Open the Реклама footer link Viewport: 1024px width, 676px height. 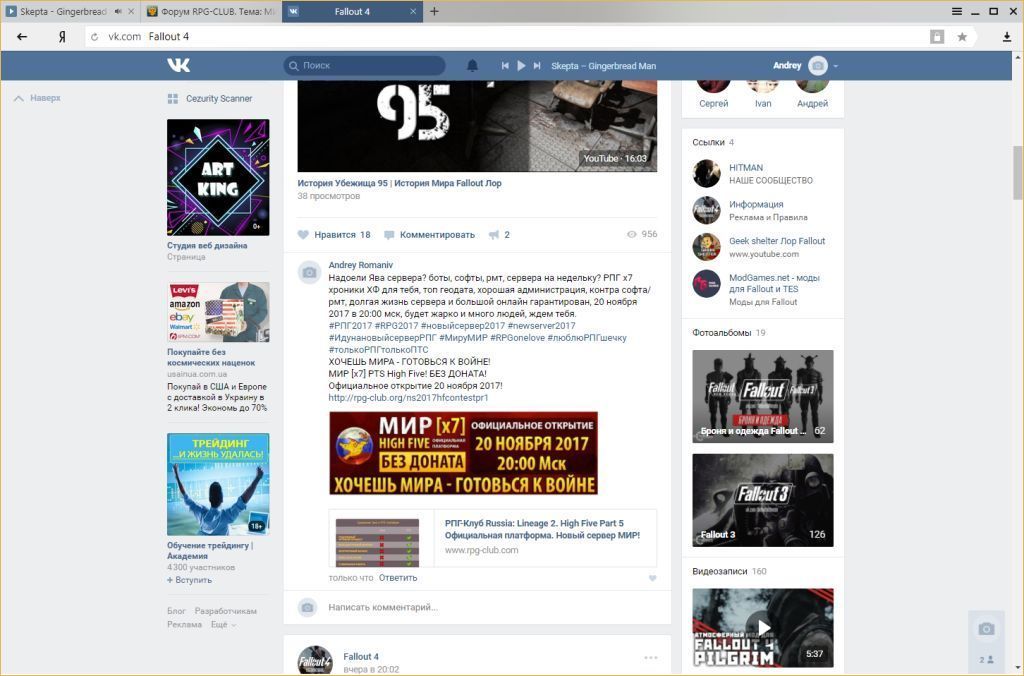click(x=184, y=624)
